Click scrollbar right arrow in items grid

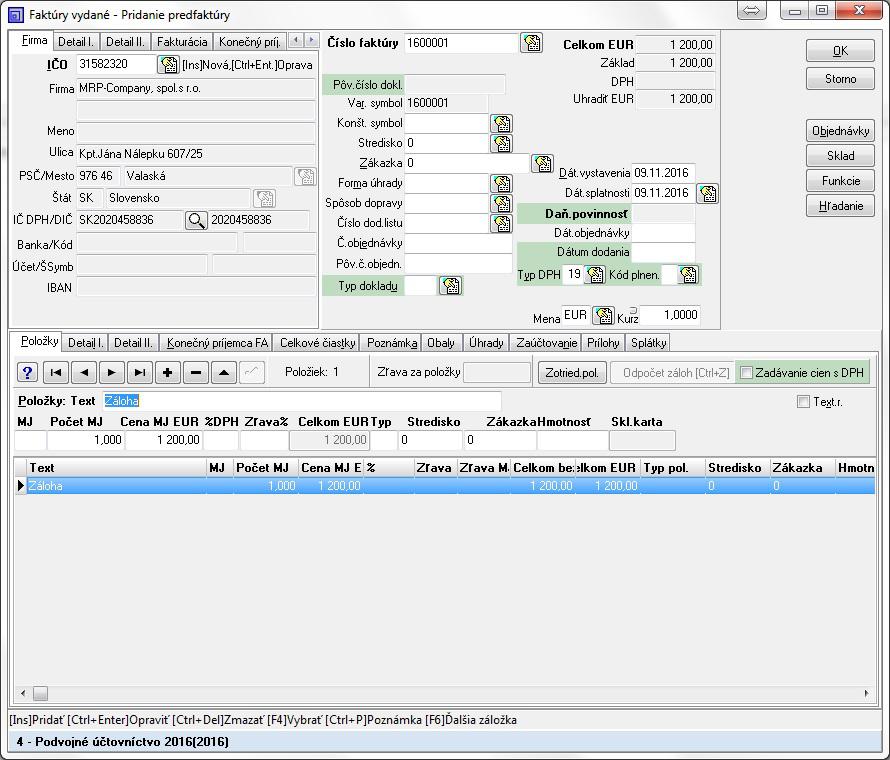(x=867, y=693)
